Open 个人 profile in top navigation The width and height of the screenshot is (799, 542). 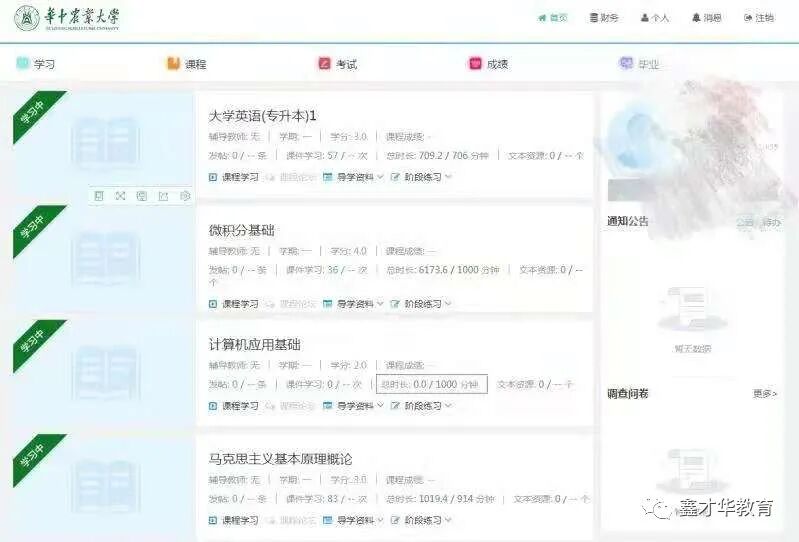coord(655,18)
